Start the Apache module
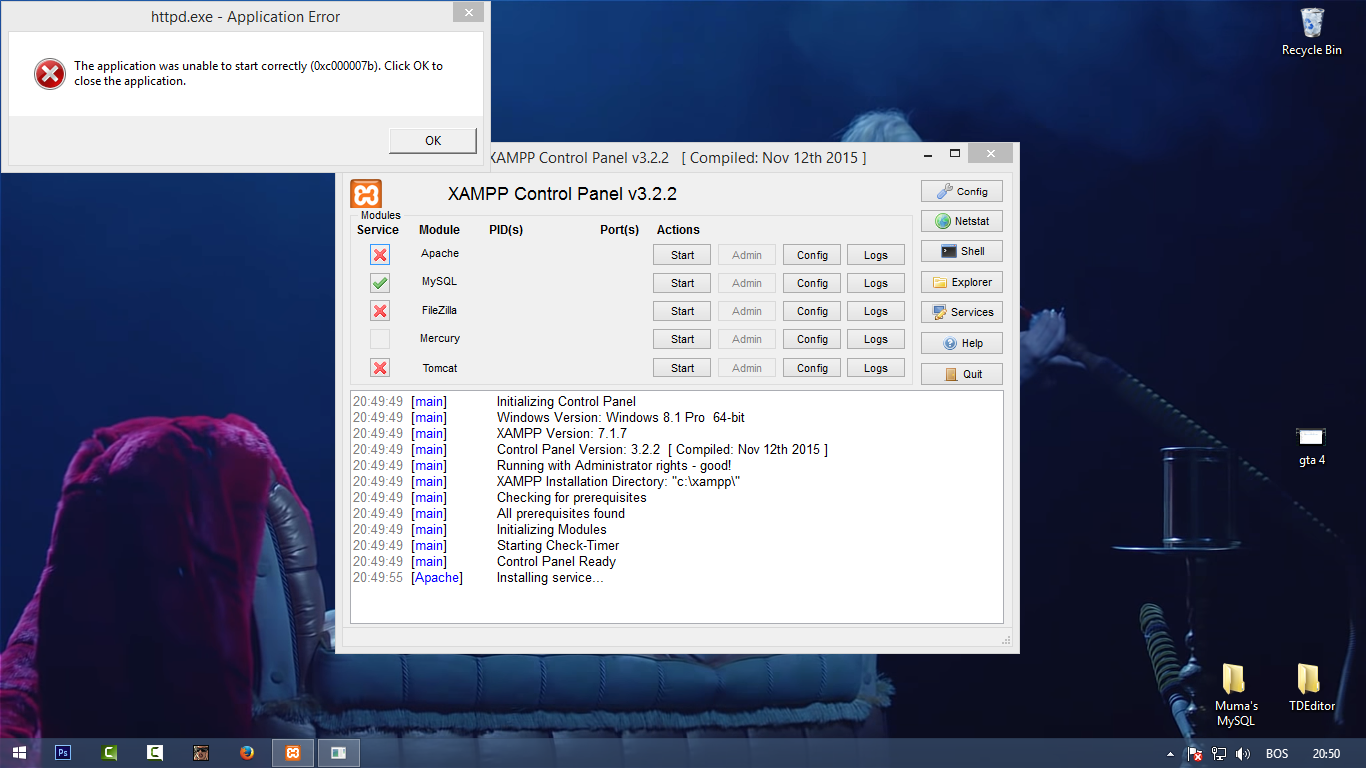Image resolution: width=1366 pixels, height=768 pixels. (683, 255)
